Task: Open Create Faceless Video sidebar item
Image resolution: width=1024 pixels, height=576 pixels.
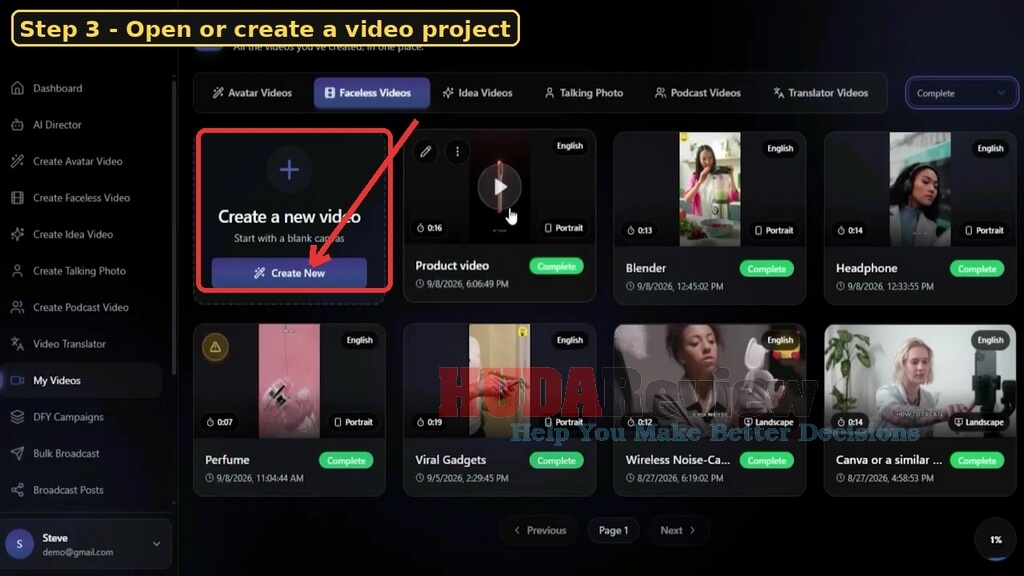Action: click(x=71, y=198)
